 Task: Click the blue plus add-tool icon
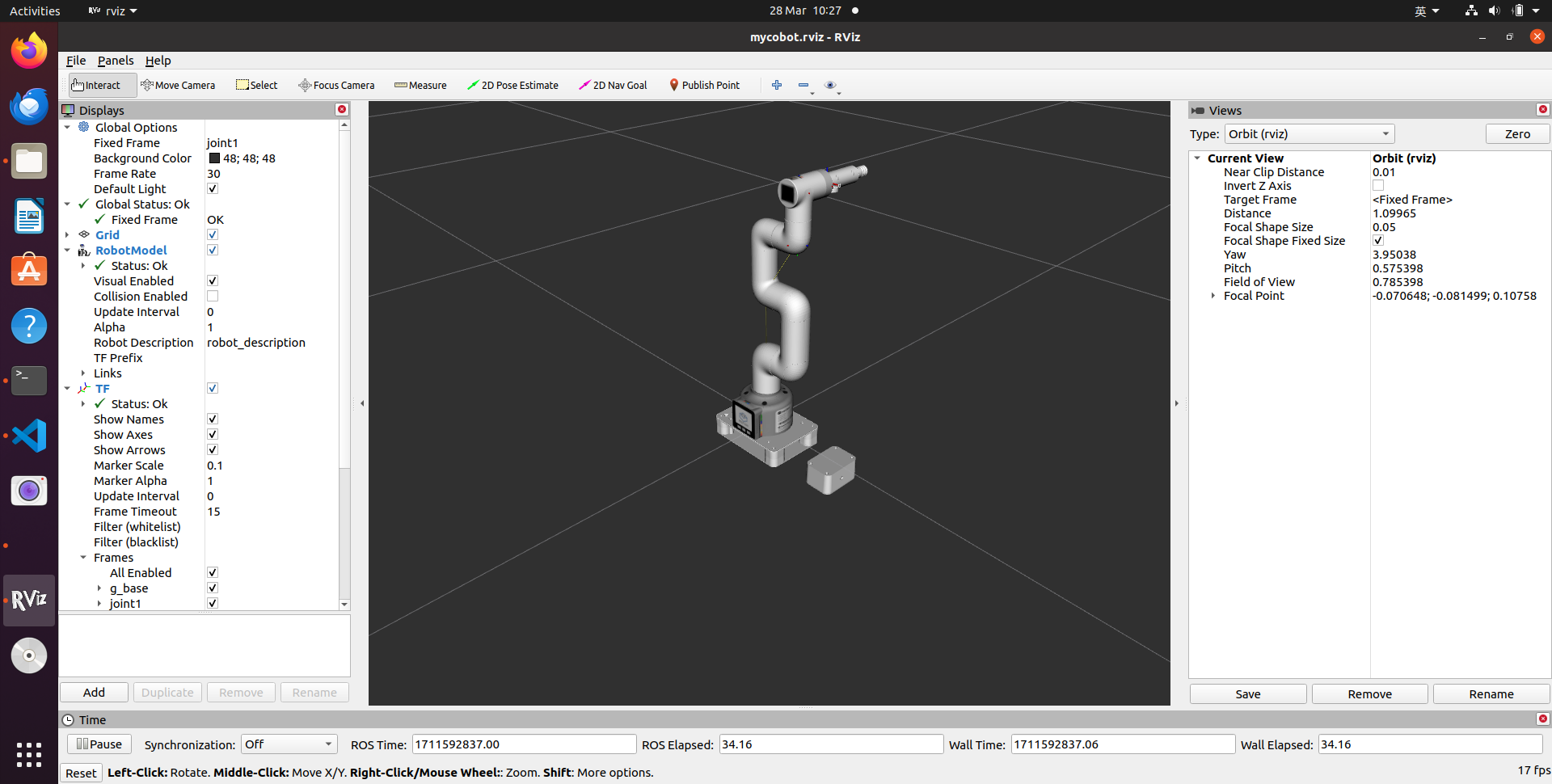(777, 85)
